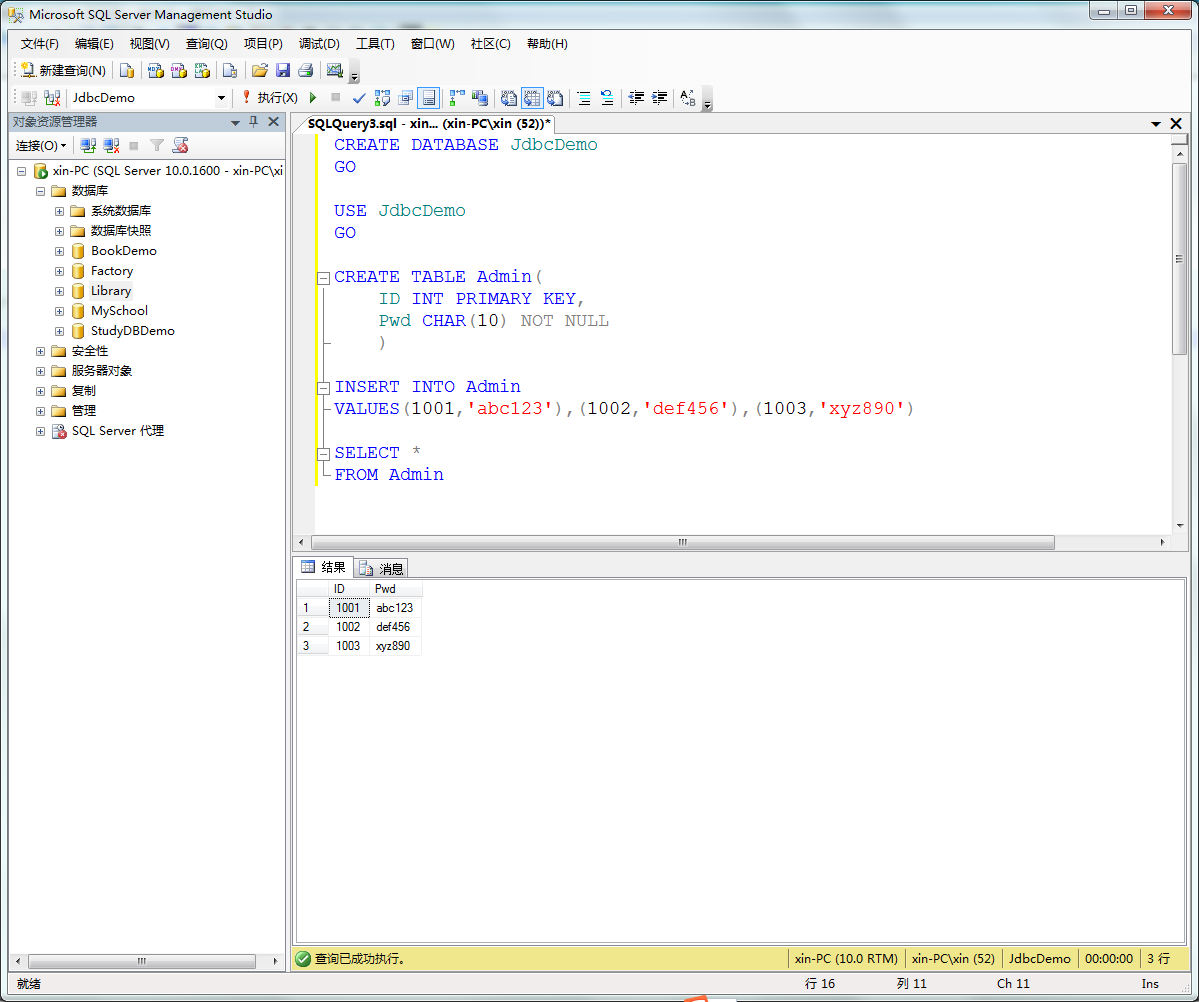Click the blue checkmark Parse query icon
This screenshot has height=1002, width=1199.
tap(359, 98)
